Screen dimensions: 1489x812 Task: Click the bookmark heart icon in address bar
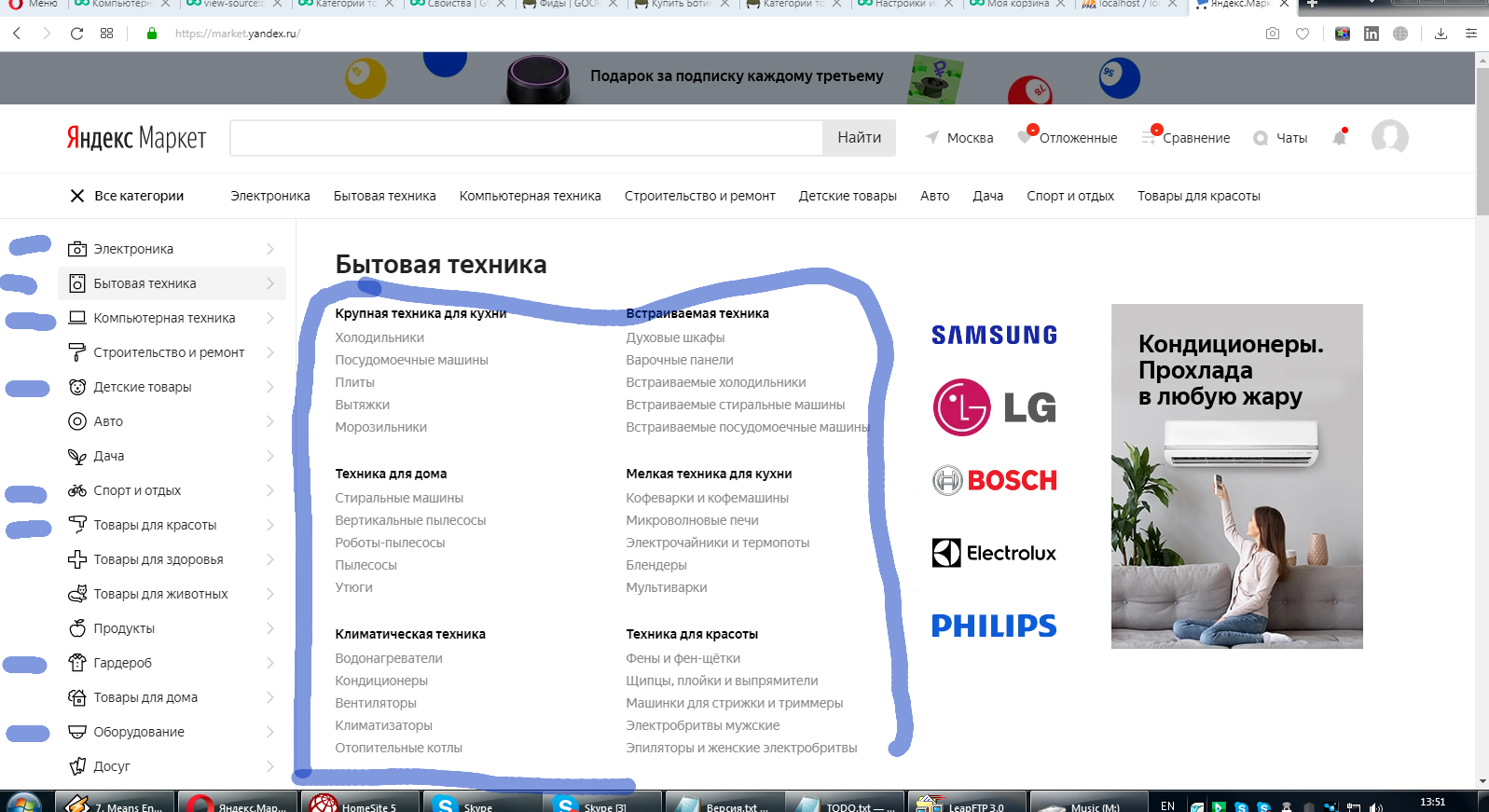tap(1303, 34)
